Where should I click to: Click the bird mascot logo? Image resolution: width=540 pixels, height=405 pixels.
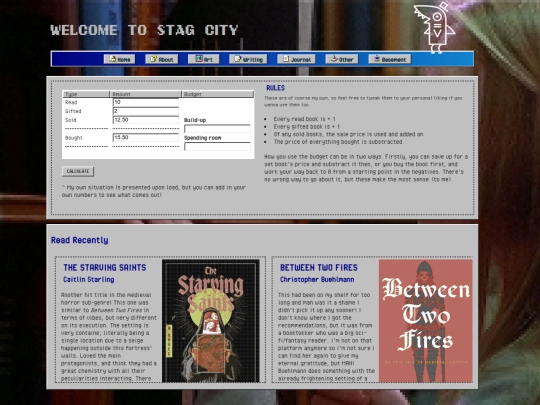(x=434, y=28)
